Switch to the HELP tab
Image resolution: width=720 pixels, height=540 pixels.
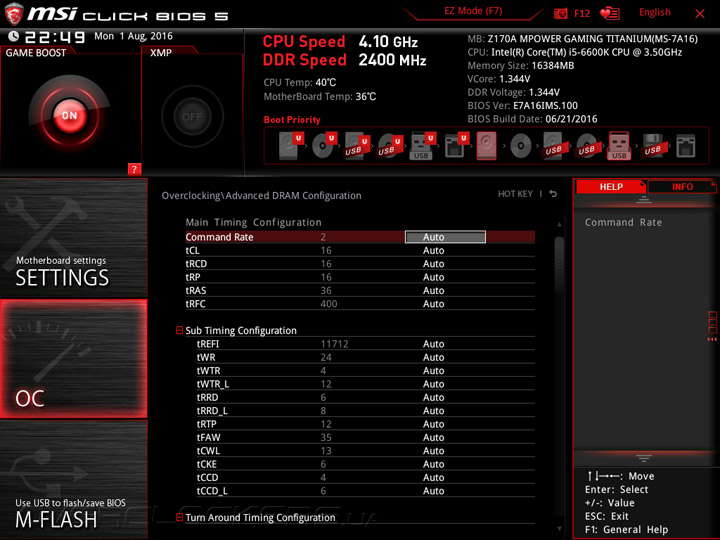pyautogui.click(x=611, y=186)
